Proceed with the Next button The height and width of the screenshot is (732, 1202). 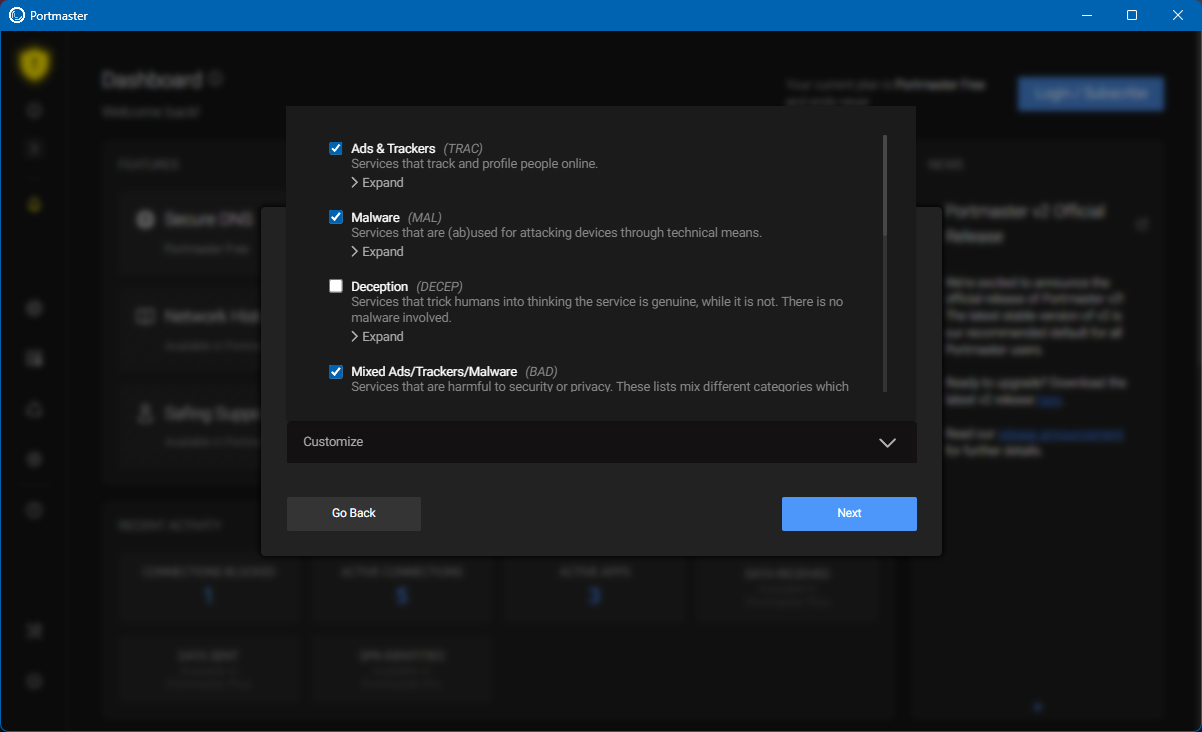pyautogui.click(x=849, y=513)
